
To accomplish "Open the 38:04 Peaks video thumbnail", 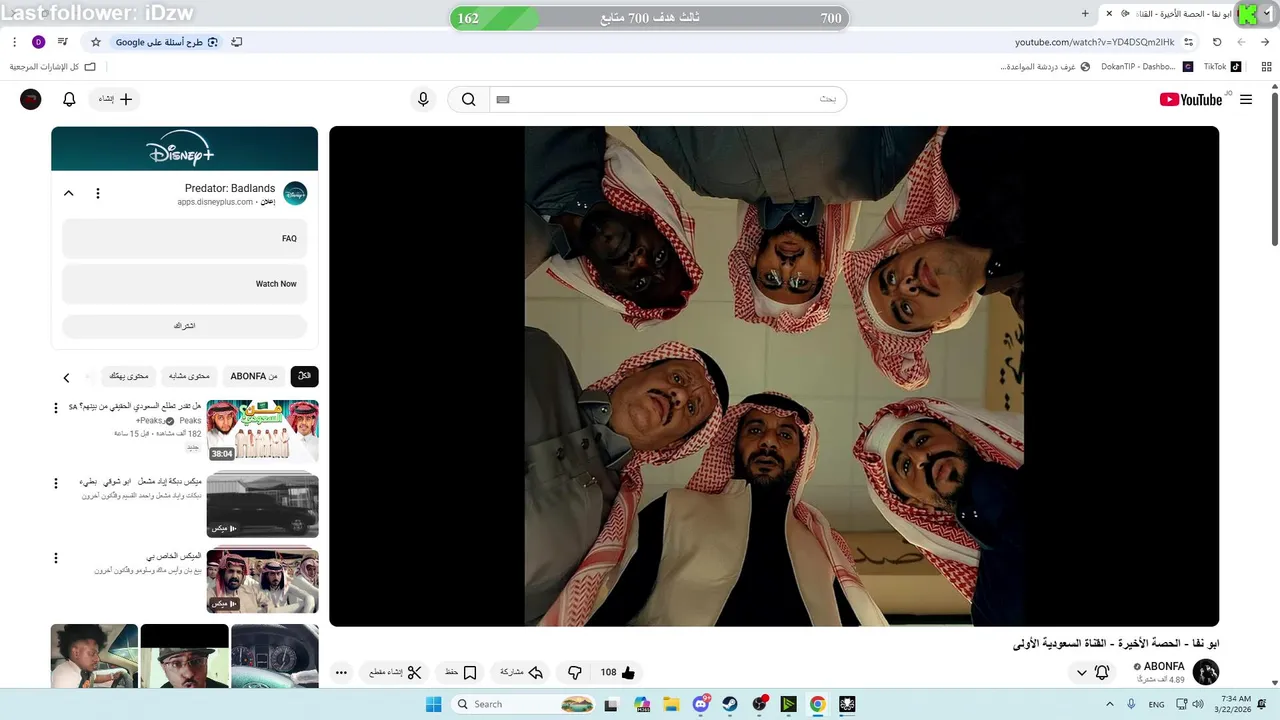I will point(263,431).
